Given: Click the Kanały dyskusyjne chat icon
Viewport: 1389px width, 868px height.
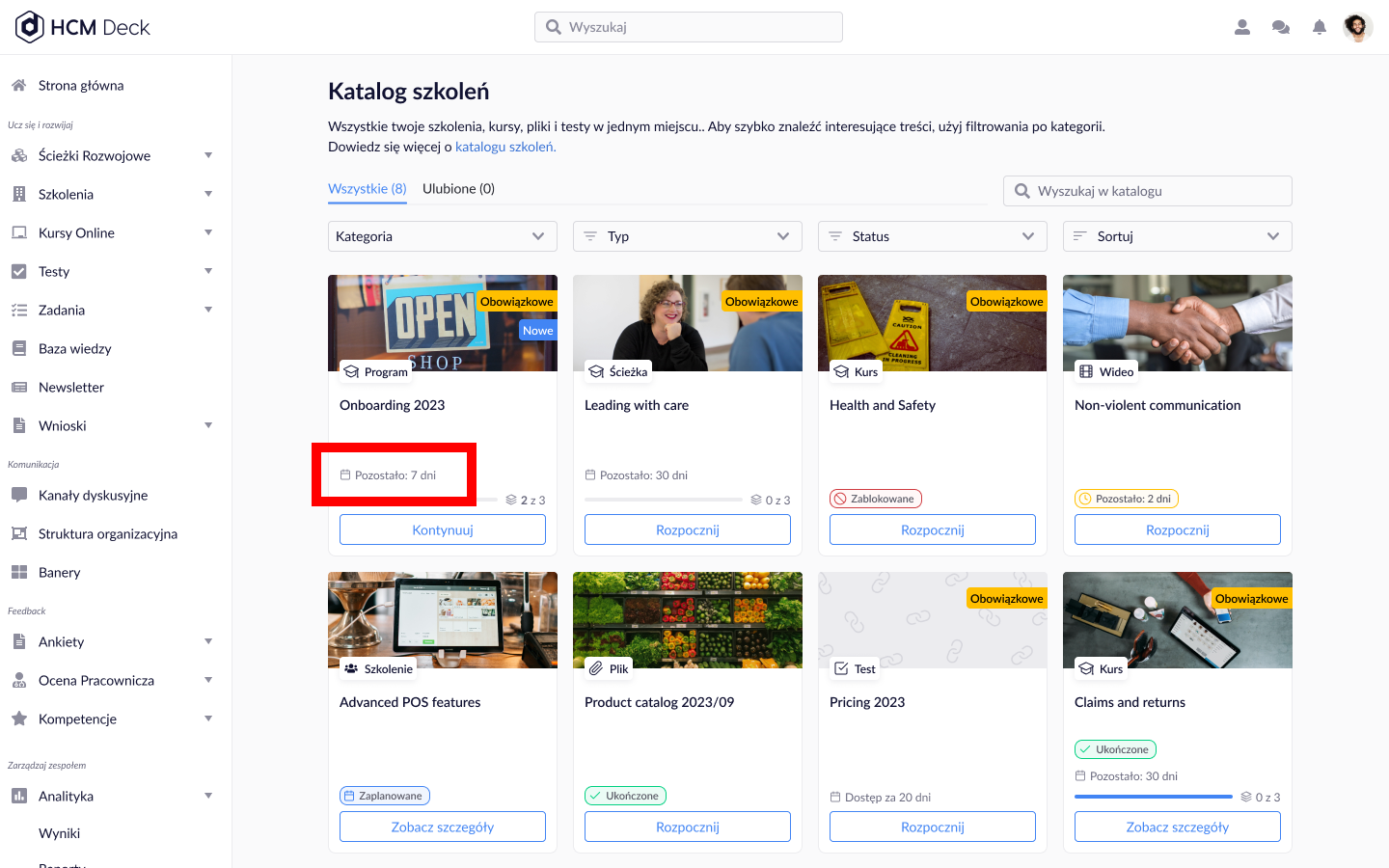Looking at the screenshot, I should pos(18,495).
